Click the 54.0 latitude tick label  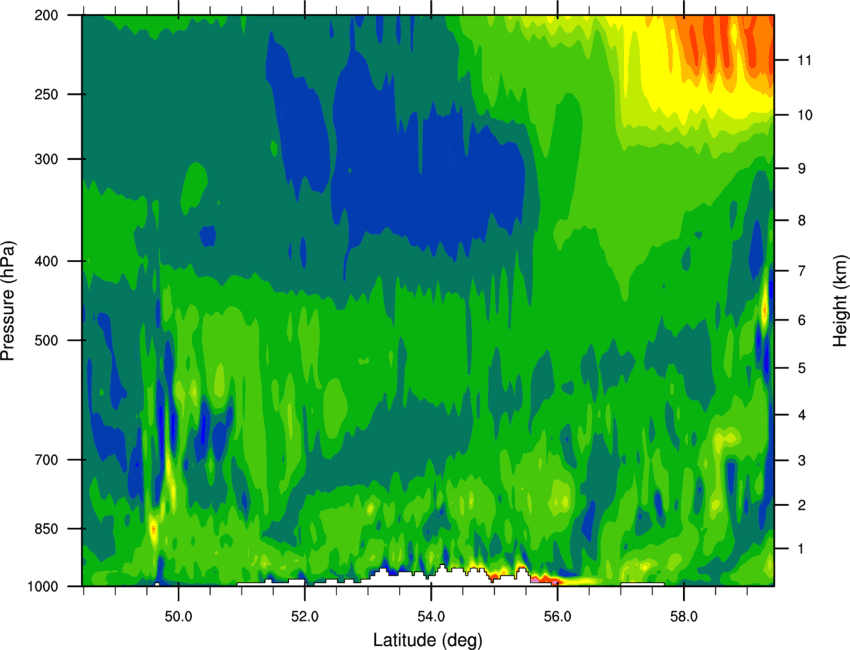[432, 616]
